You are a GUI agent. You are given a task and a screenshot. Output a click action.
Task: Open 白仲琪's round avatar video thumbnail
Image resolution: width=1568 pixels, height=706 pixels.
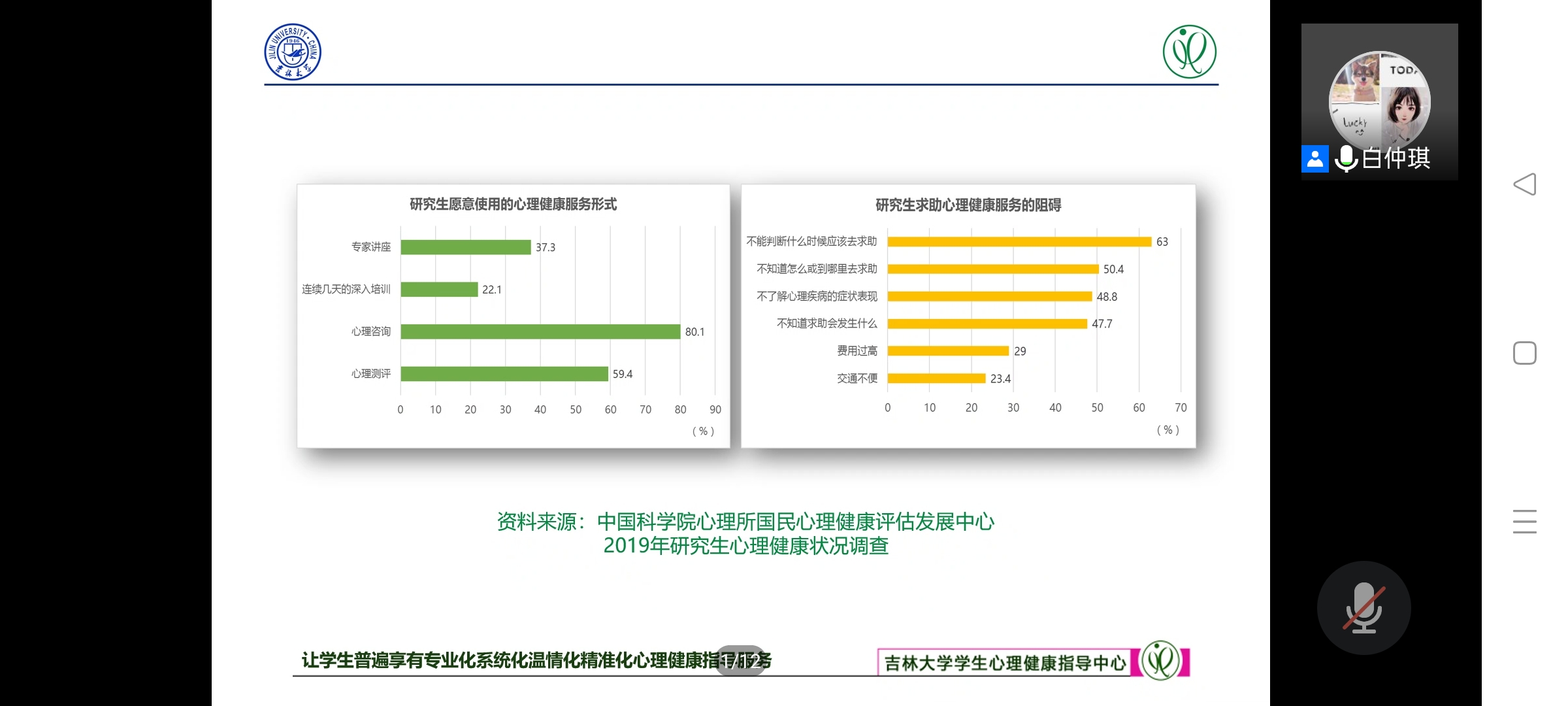[x=1379, y=100]
